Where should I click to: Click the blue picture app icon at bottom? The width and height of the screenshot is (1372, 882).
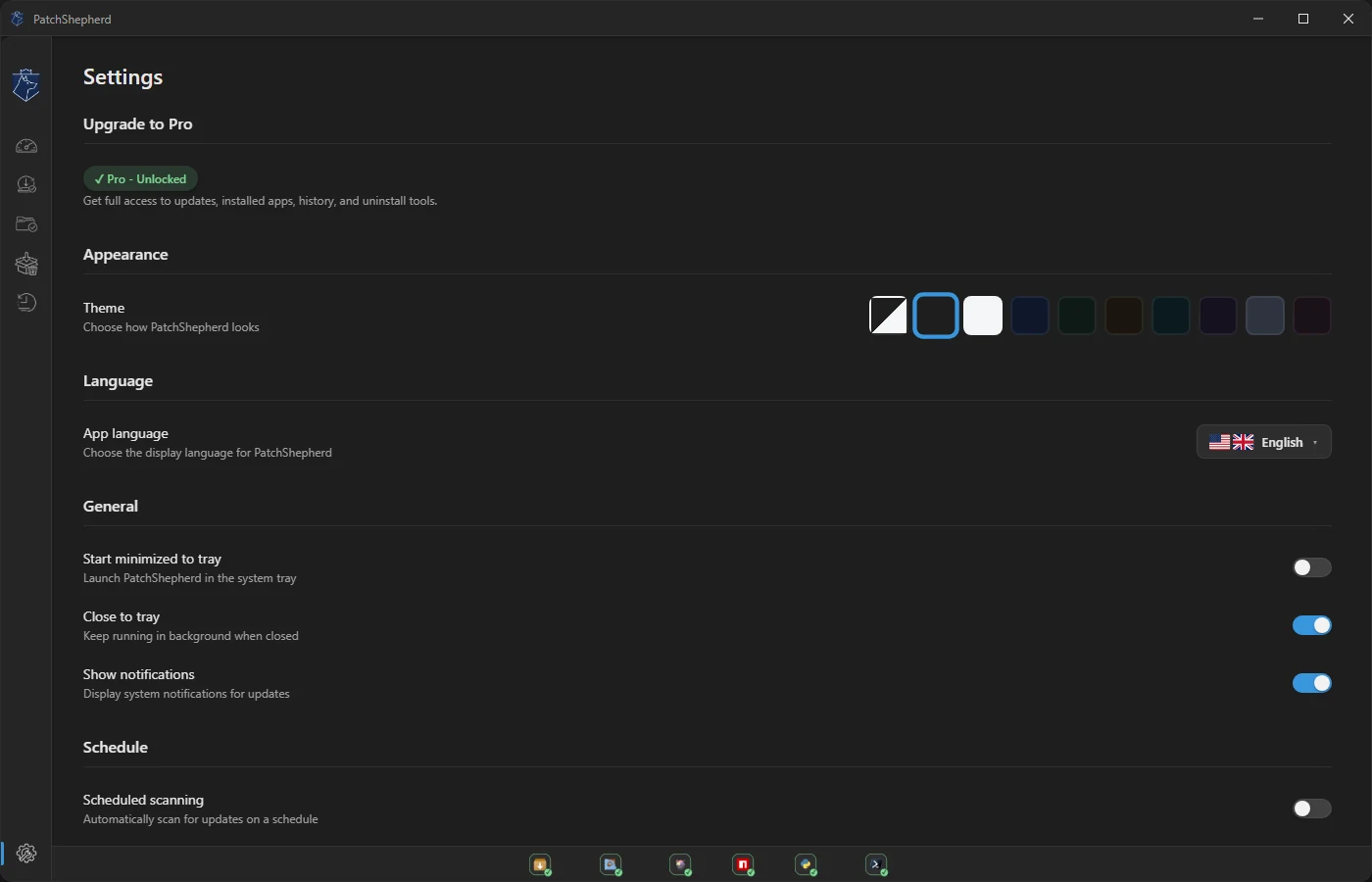(x=611, y=864)
